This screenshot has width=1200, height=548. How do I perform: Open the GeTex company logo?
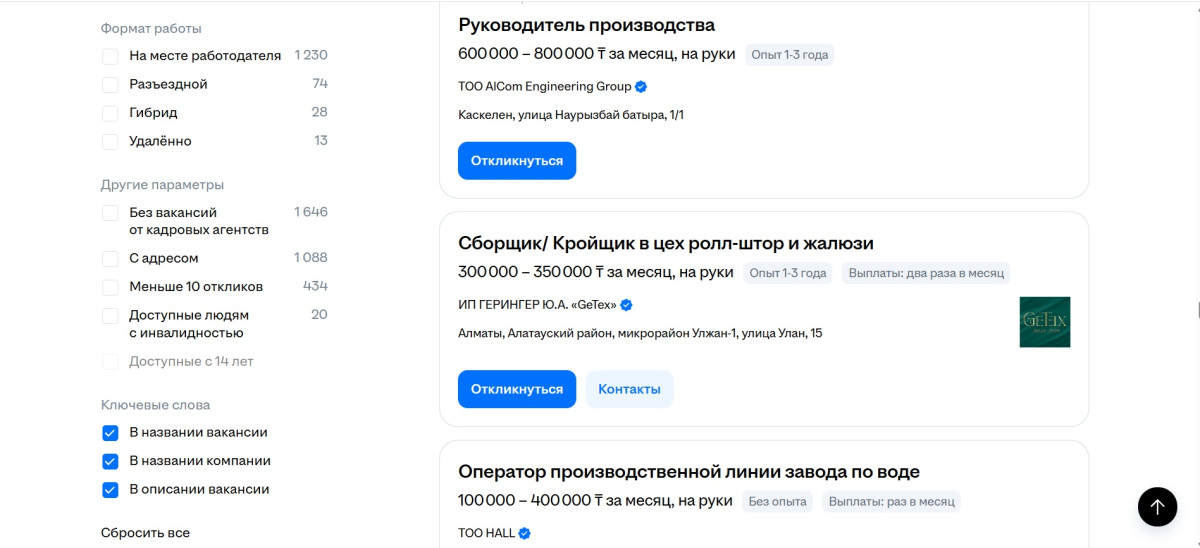(x=1045, y=322)
